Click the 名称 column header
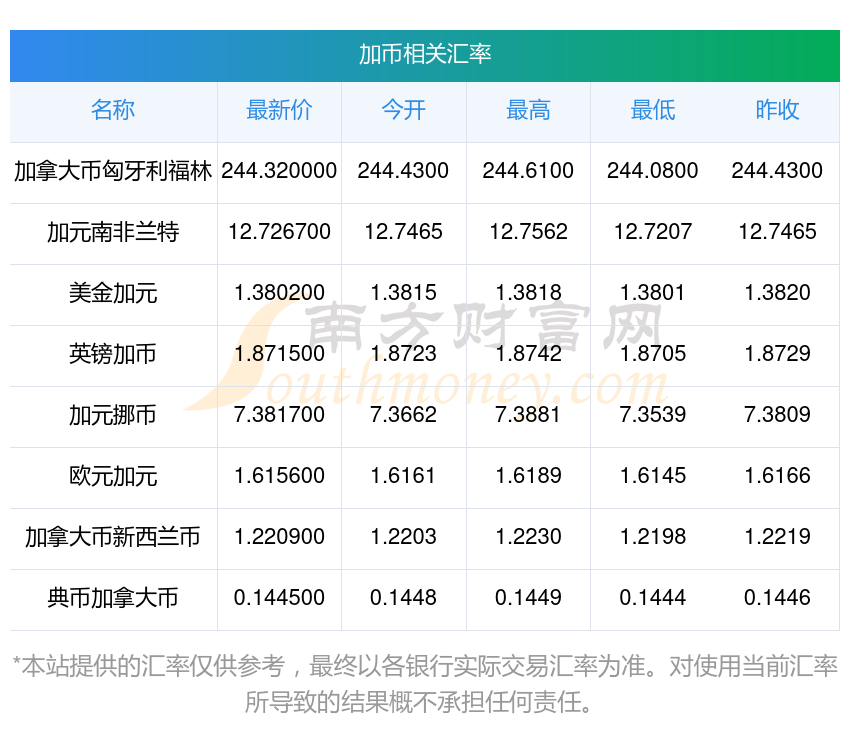Screen dimensions: 850x733 [x=113, y=110]
